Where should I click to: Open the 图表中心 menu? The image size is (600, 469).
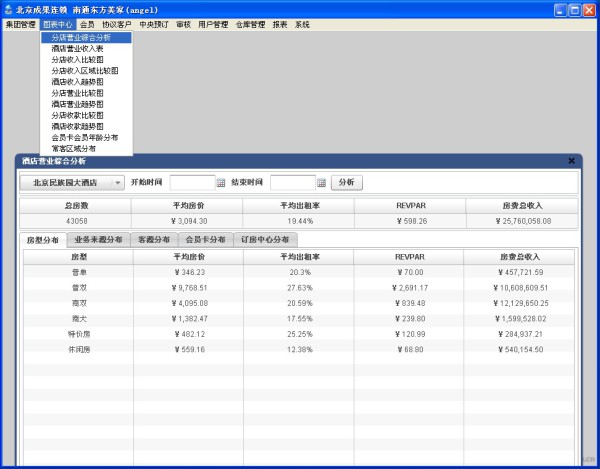pyautogui.click(x=58, y=24)
